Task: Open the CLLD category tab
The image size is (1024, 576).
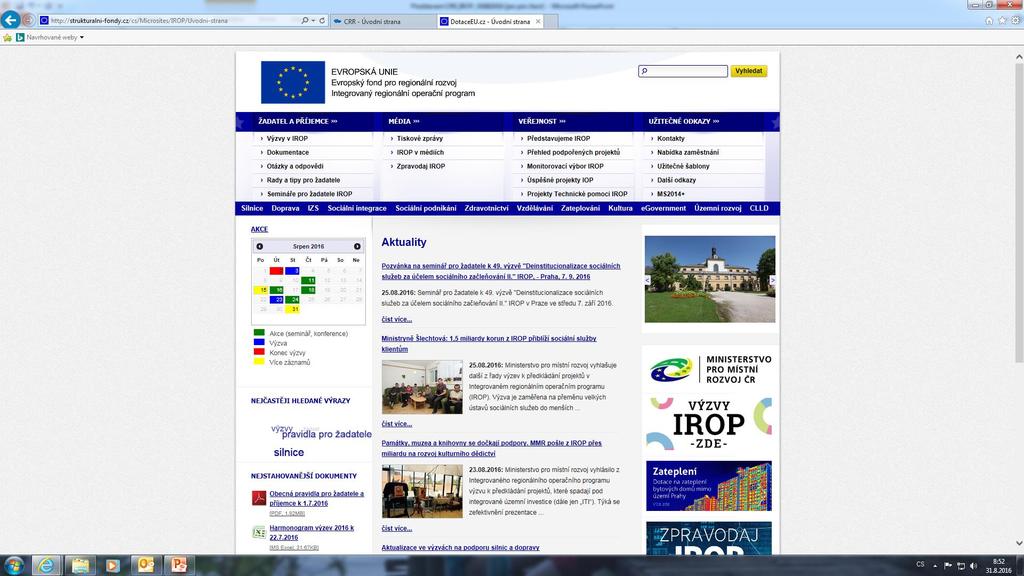Action: click(759, 208)
